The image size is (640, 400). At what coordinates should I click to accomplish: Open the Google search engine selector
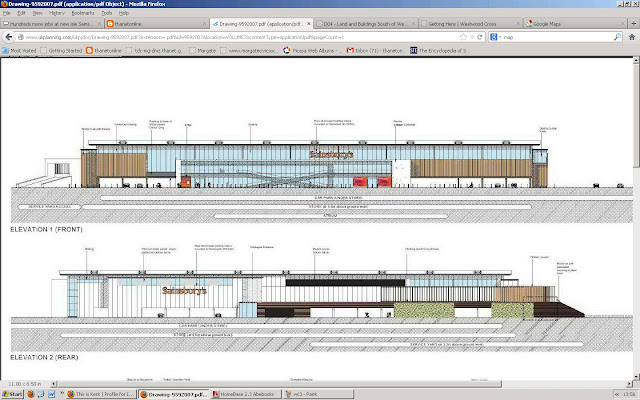point(495,37)
